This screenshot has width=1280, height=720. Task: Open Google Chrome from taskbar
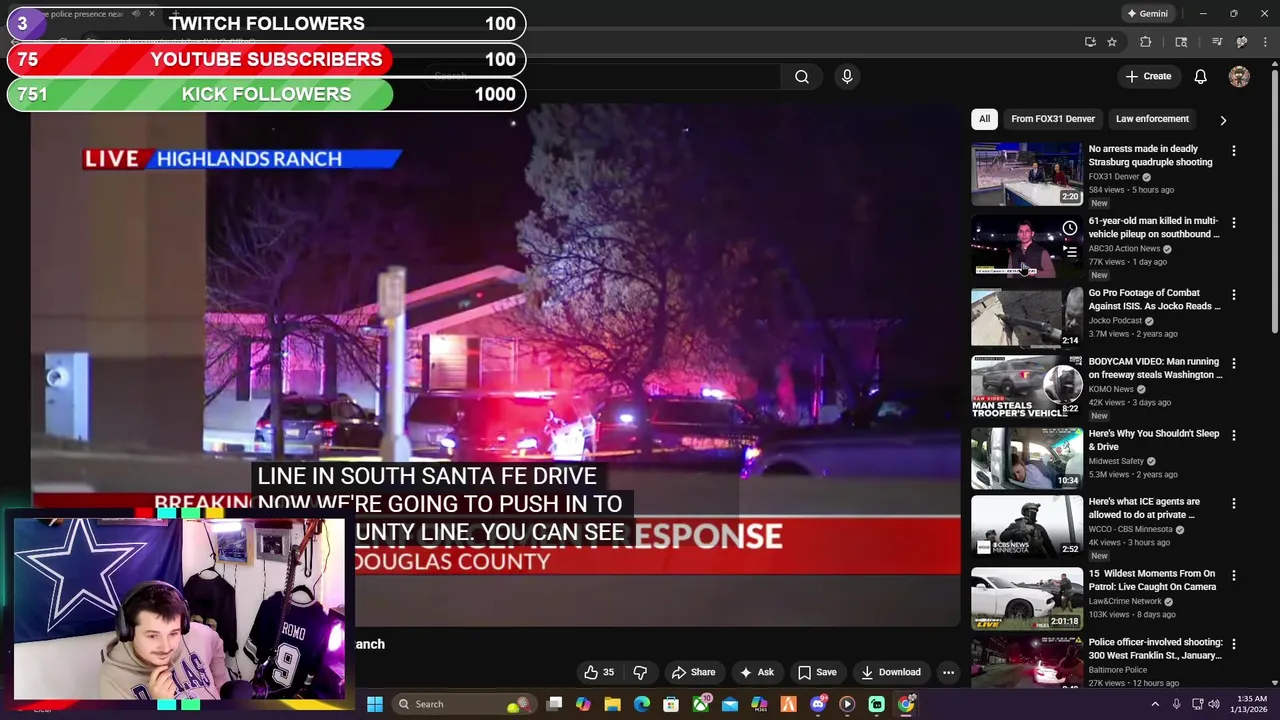(905, 704)
